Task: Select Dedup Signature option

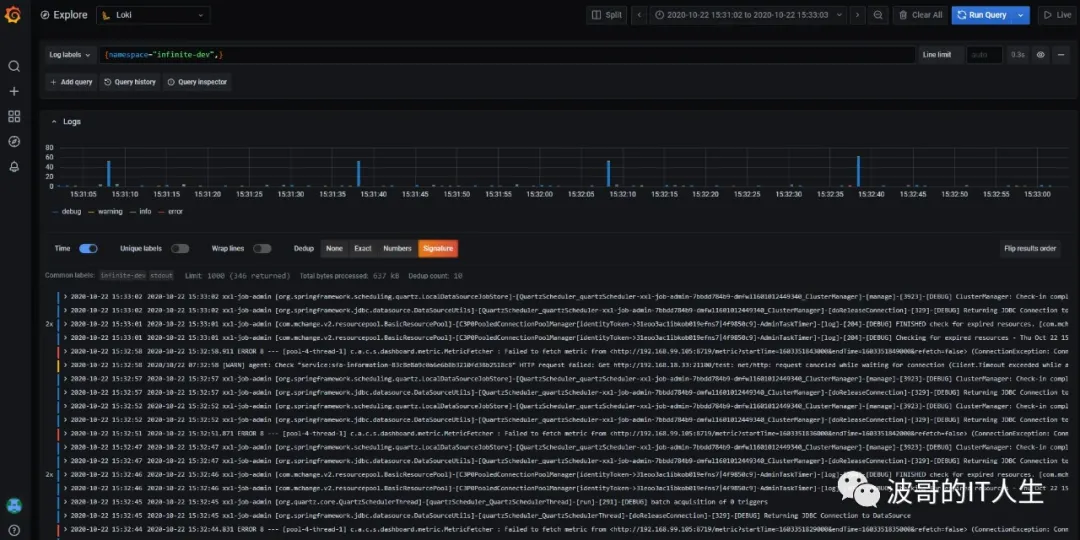Action: click(438, 249)
